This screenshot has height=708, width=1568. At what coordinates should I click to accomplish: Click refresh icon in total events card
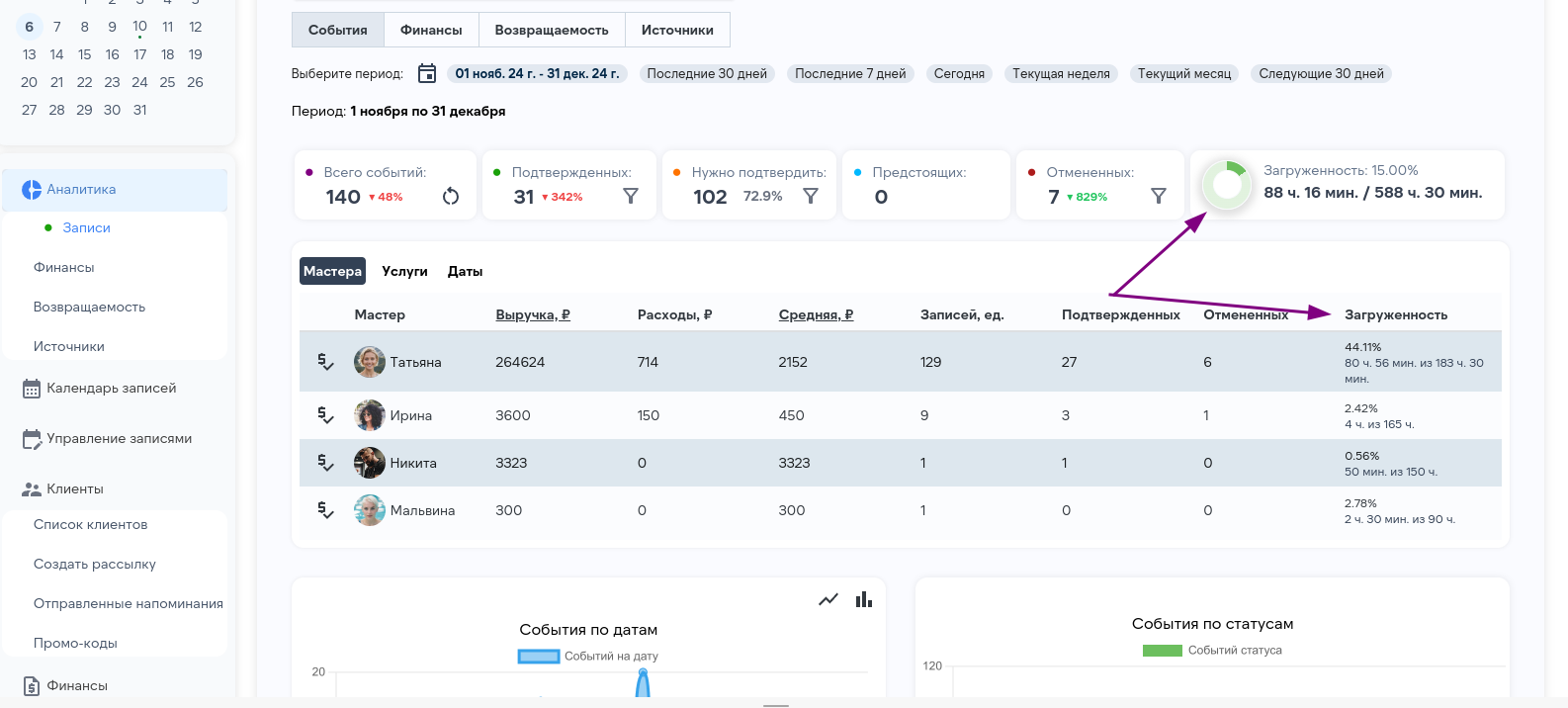tap(451, 196)
